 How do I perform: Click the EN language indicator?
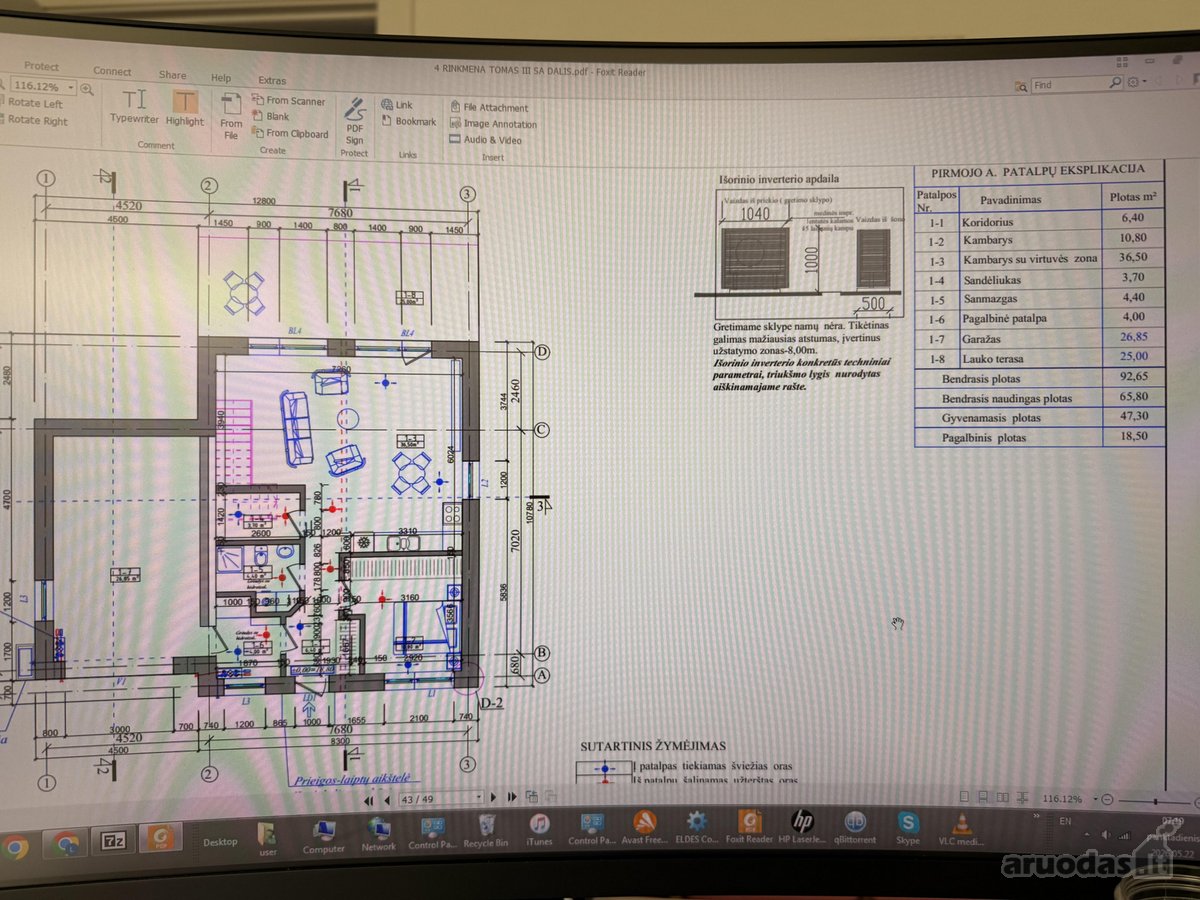point(1064,822)
